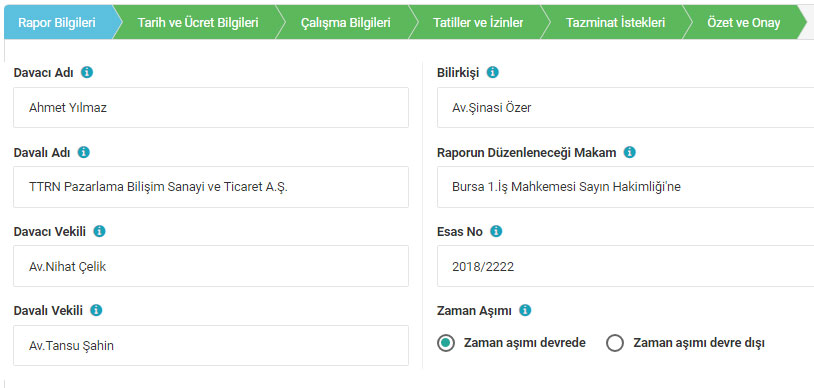The width and height of the screenshot is (814, 388).
Task: Show info for Zaman Aşımı option
Action: (x=525, y=311)
